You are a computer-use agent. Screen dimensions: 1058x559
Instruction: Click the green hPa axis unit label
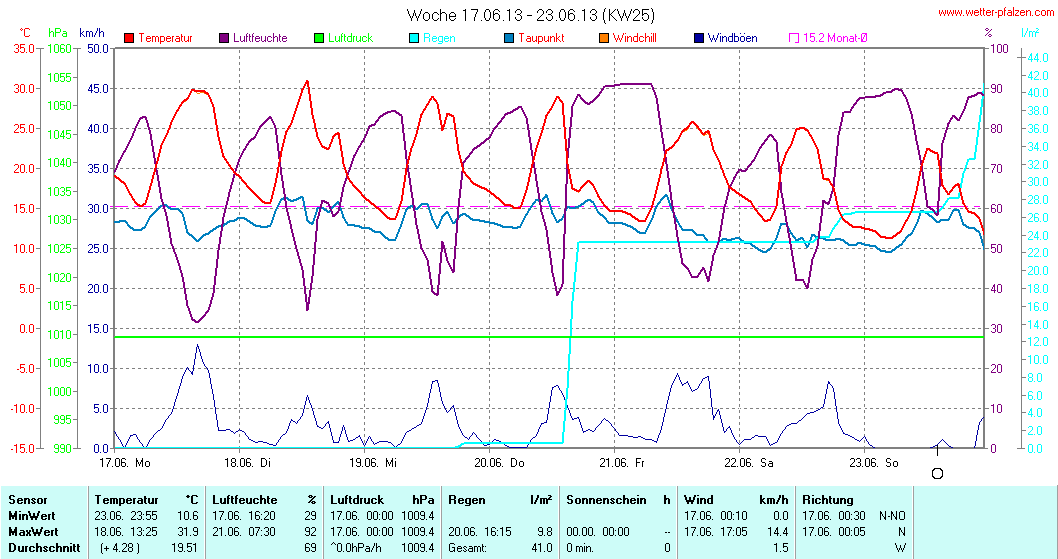[x=58, y=32]
